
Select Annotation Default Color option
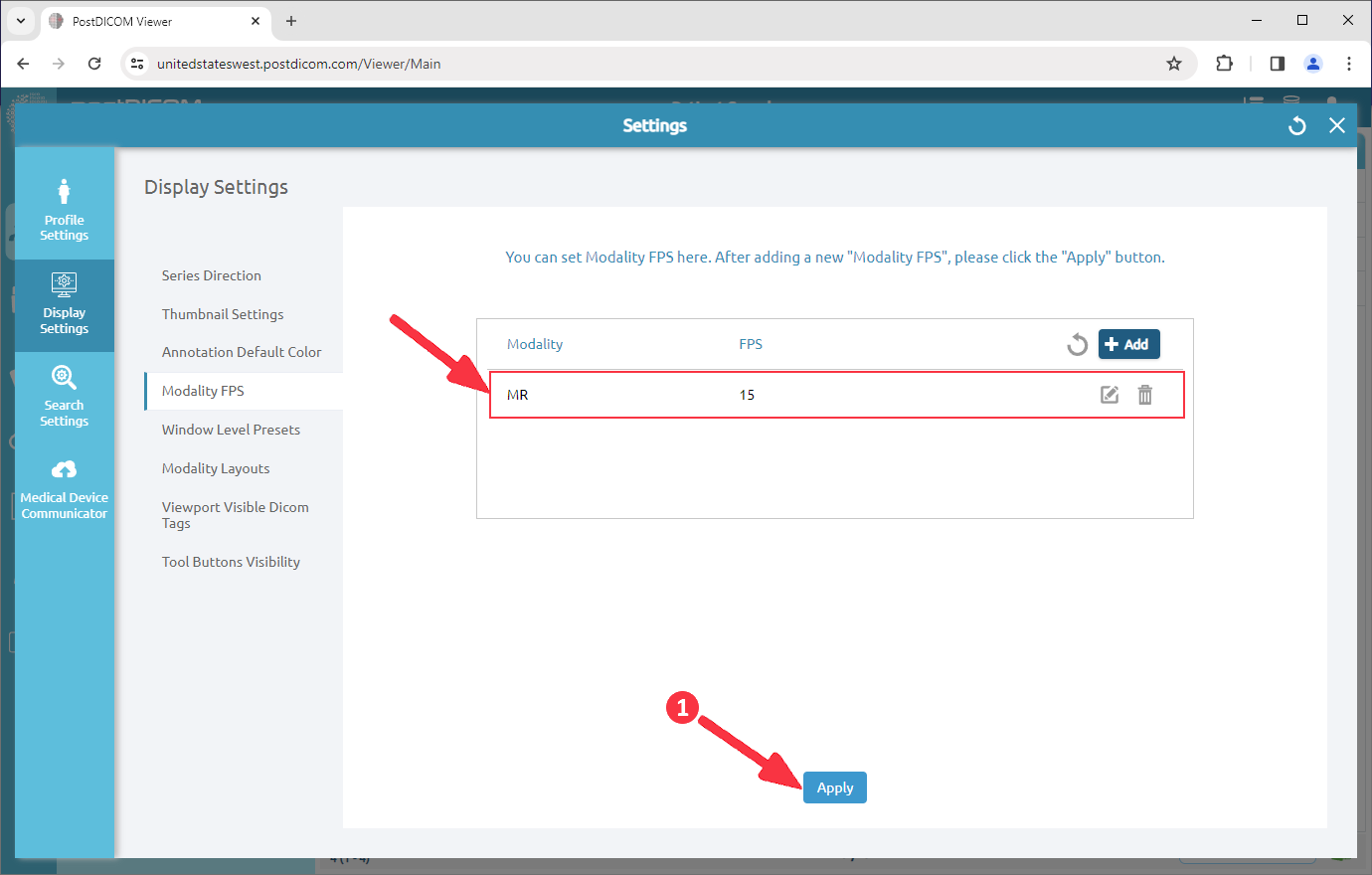242,352
